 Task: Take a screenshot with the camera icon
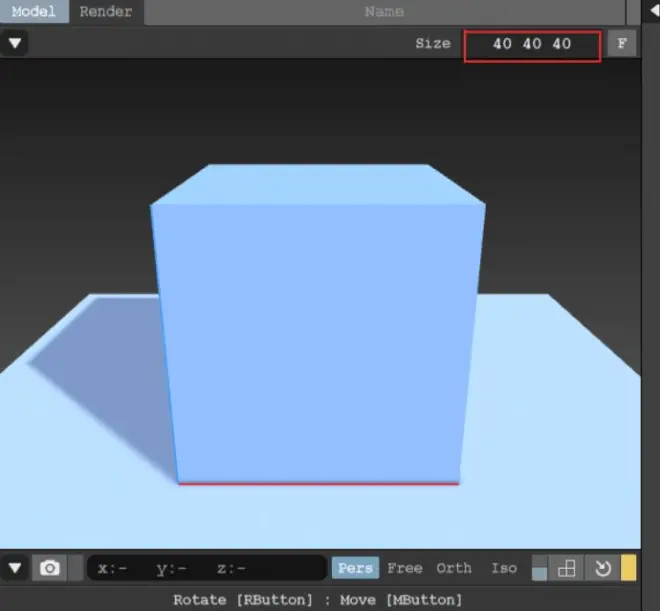point(50,568)
